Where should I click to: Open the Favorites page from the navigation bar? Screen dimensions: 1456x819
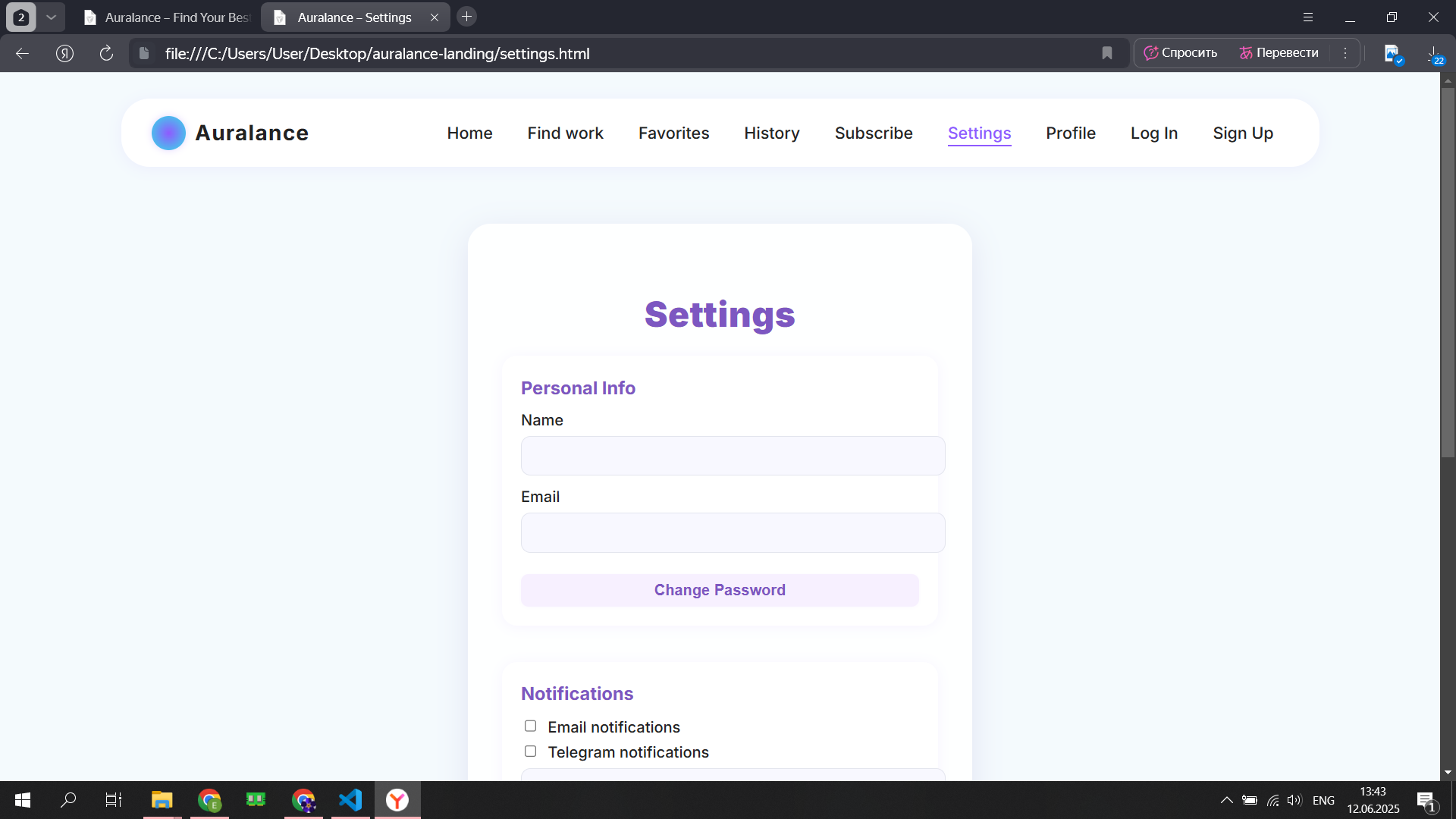(x=673, y=133)
